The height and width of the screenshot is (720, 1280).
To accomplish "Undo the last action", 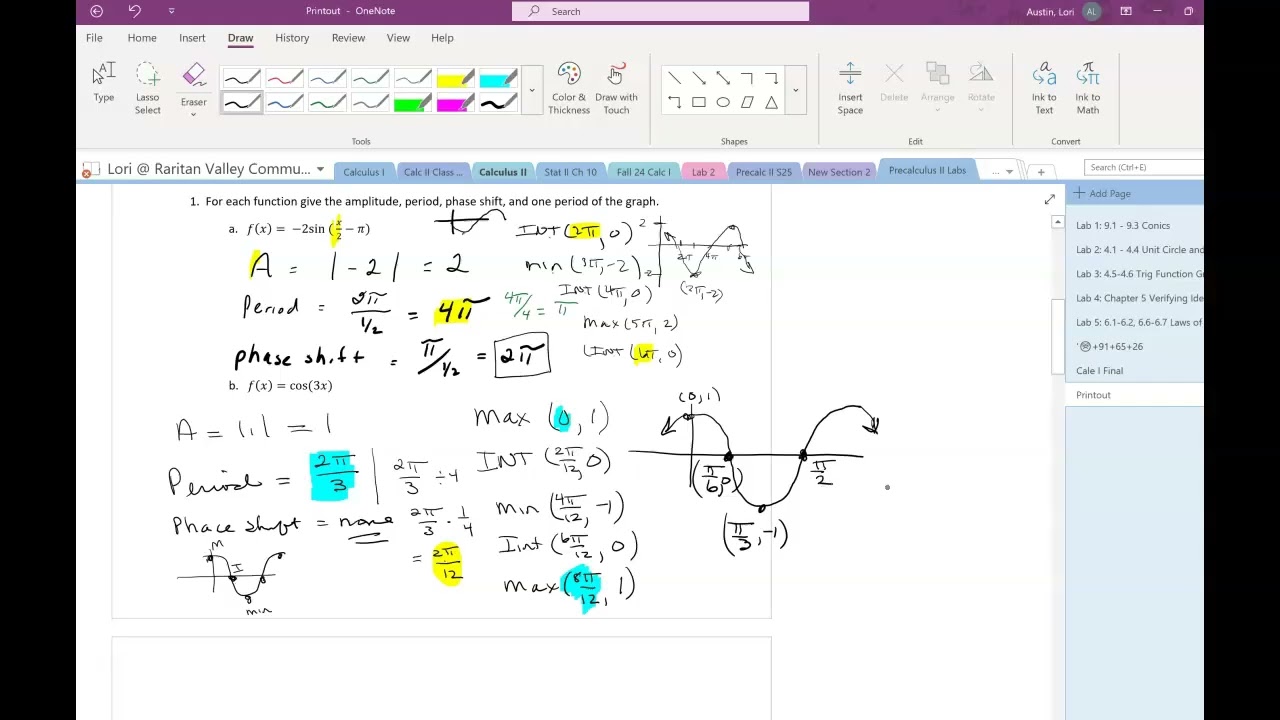I will coord(134,11).
